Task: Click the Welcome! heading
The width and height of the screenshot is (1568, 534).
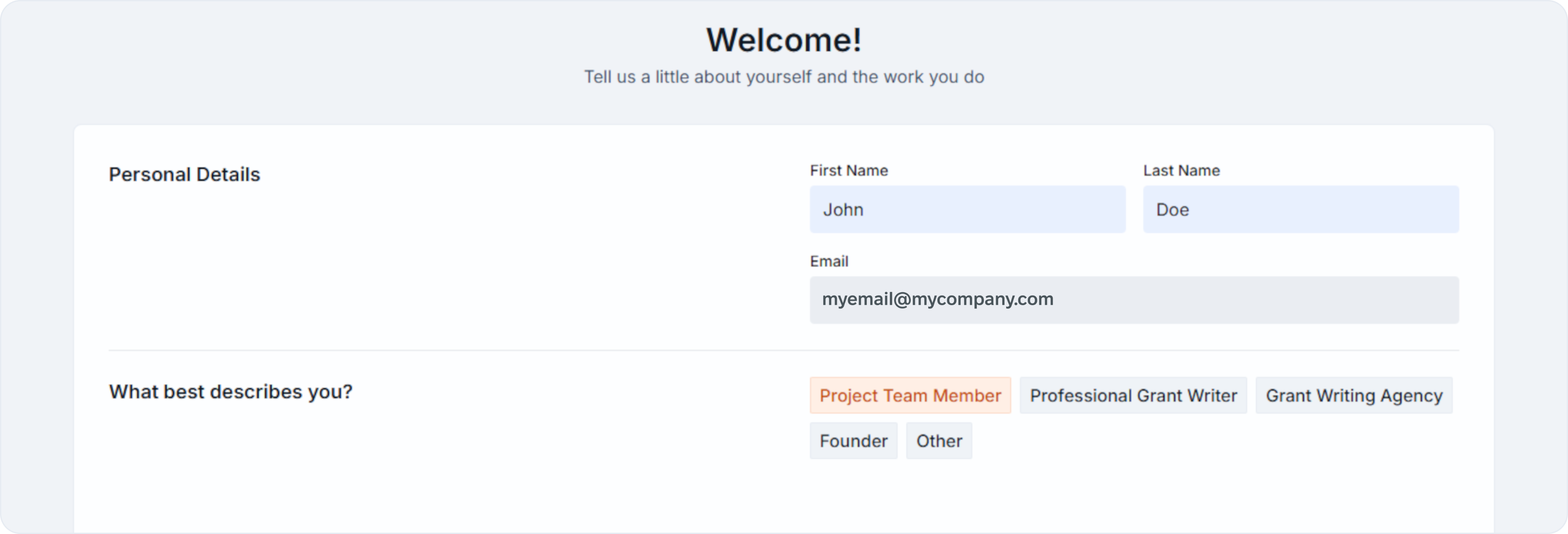Action: click(x=783, y=40)
